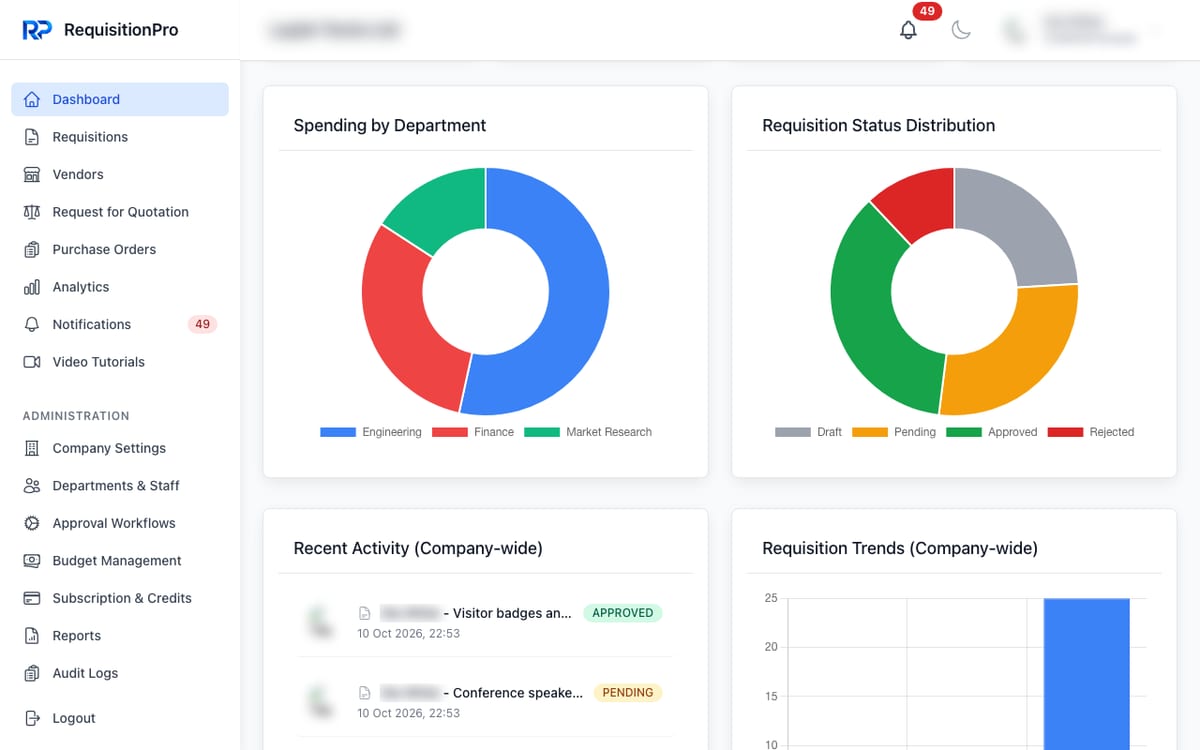Click the red 49 badge on header bell
This screenshot has height=750, width=1200.
(927, 11)
